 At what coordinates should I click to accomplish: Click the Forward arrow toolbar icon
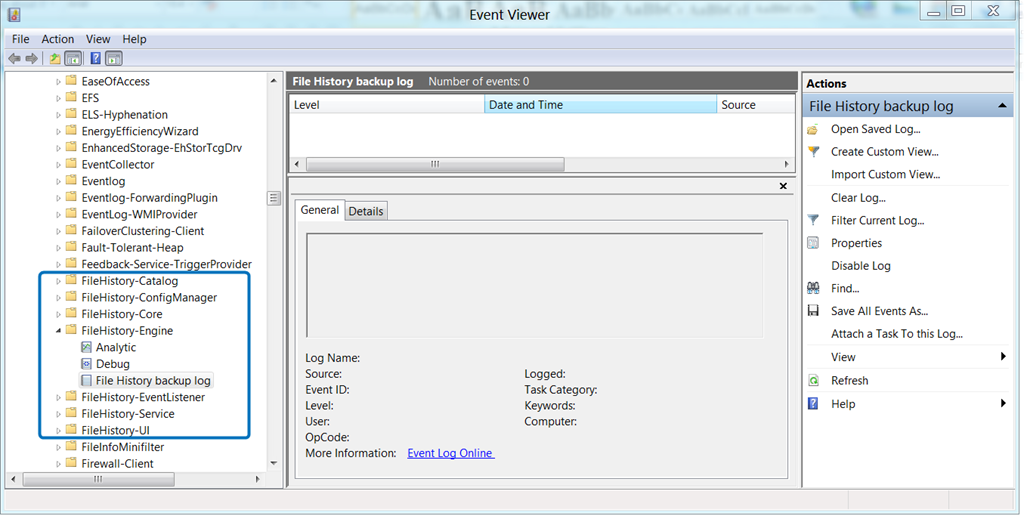coord(31,59)
